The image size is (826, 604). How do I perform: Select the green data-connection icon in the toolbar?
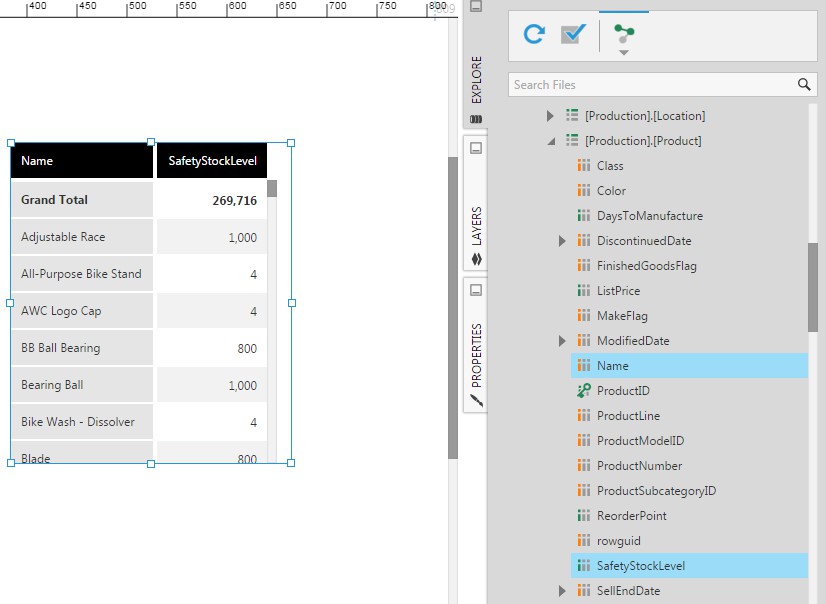coord(623,31)
